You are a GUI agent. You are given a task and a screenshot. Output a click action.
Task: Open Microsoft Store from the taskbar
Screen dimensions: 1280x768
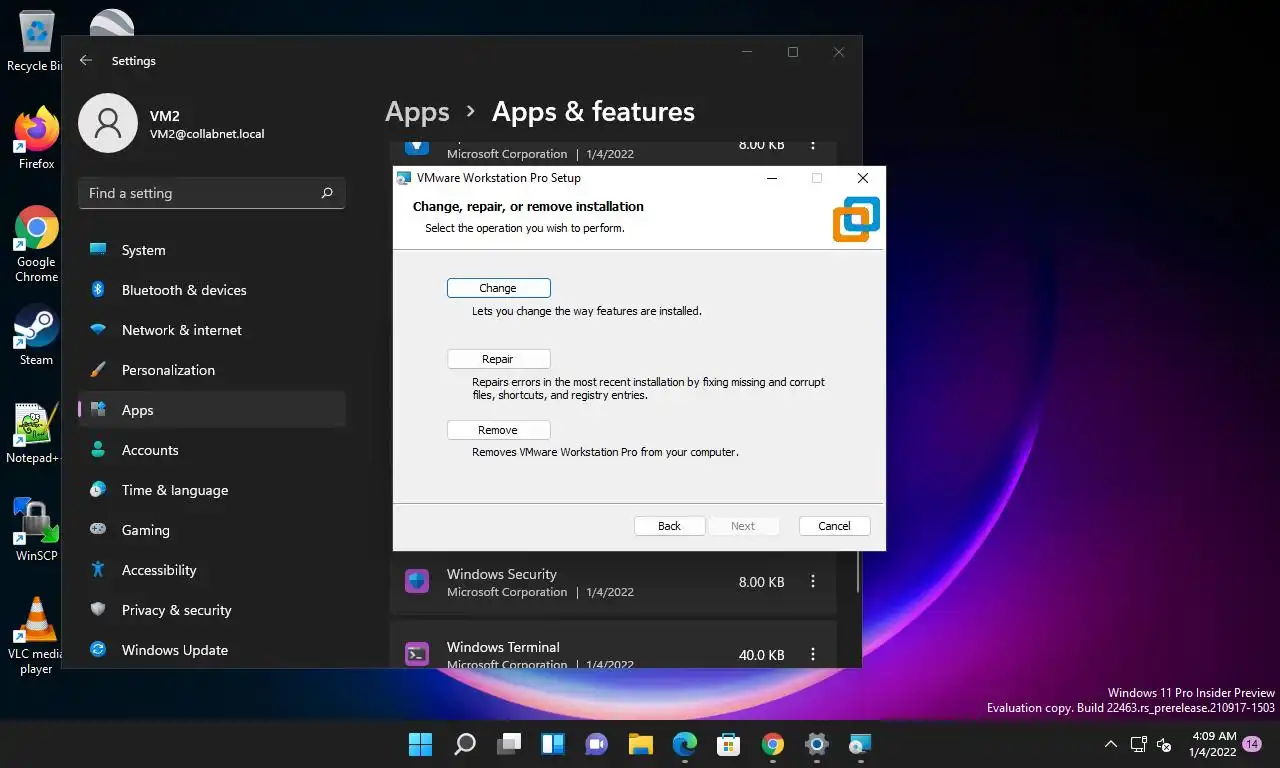729,744
